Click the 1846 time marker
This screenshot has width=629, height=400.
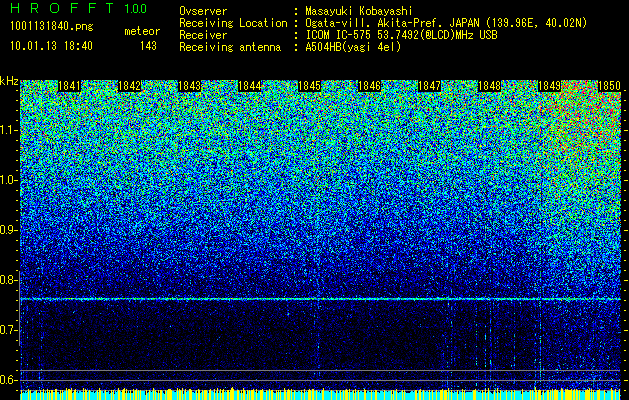tap(369, 86)
